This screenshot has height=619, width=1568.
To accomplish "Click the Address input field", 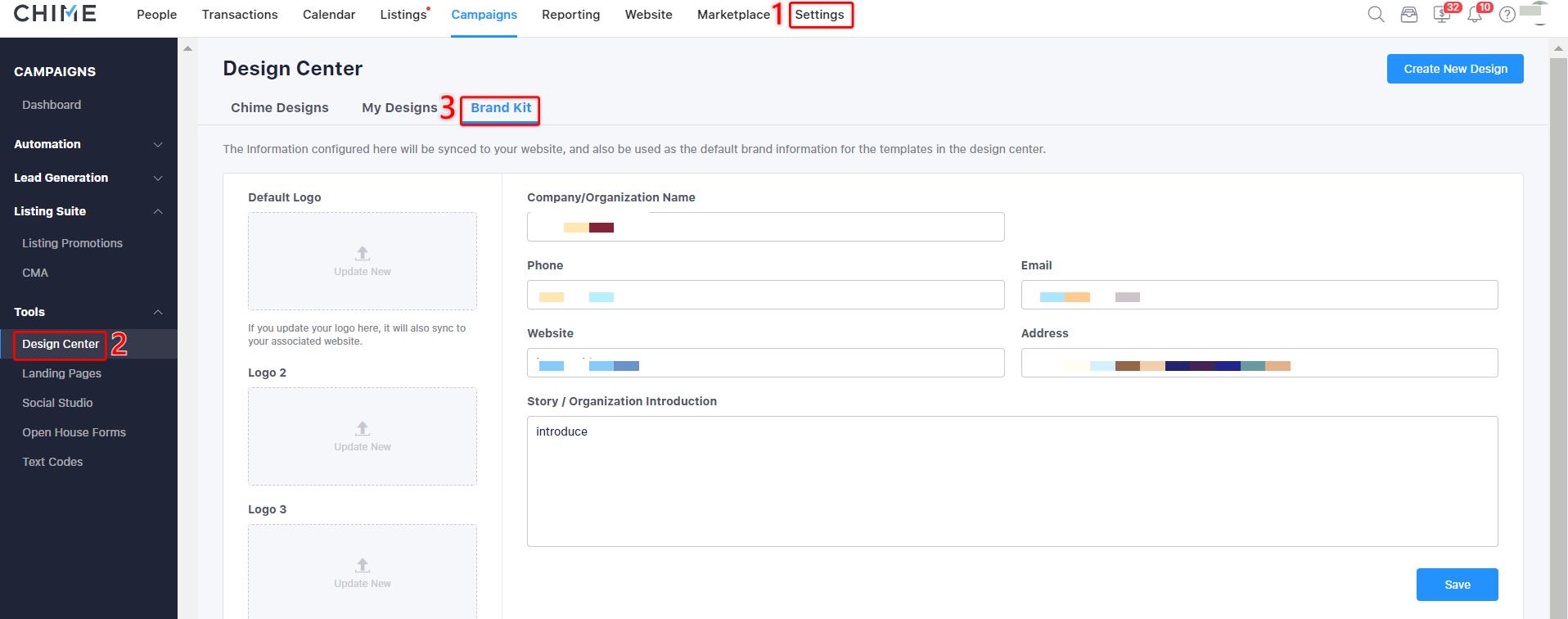I will [x=1259, y=363].
